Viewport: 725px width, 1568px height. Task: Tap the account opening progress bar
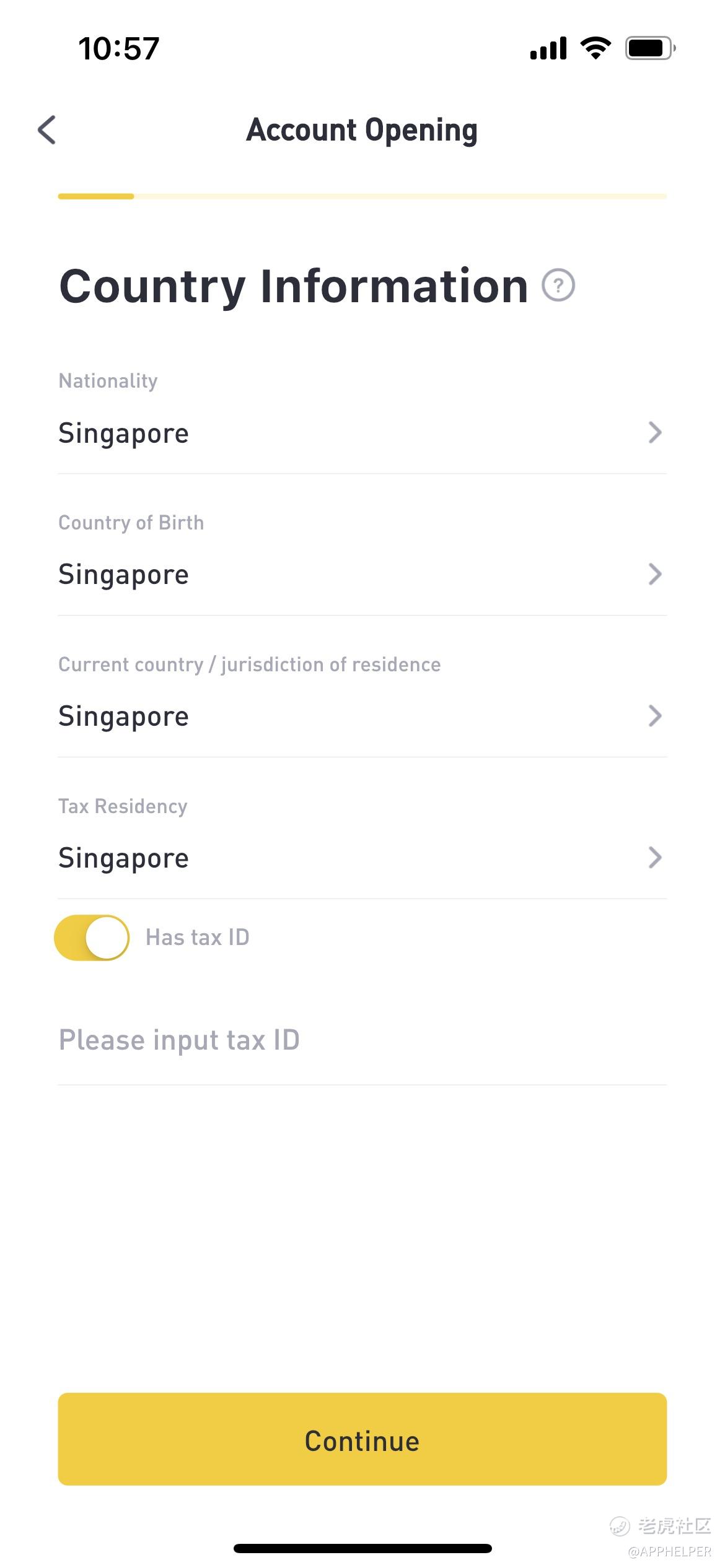pyautogui.click(x=362, y=196)
